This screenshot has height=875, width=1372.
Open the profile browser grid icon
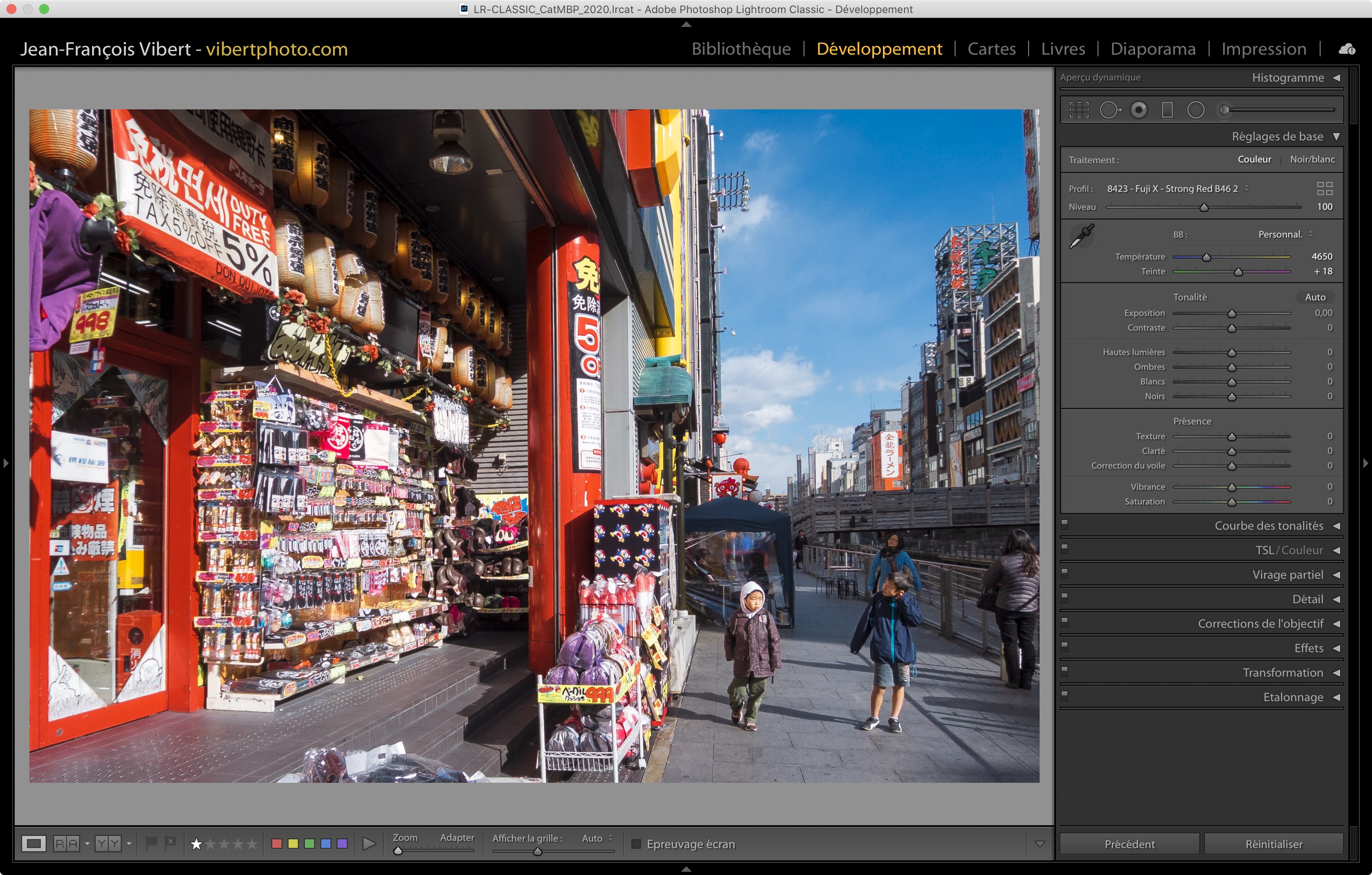(x=1325, y=189)
